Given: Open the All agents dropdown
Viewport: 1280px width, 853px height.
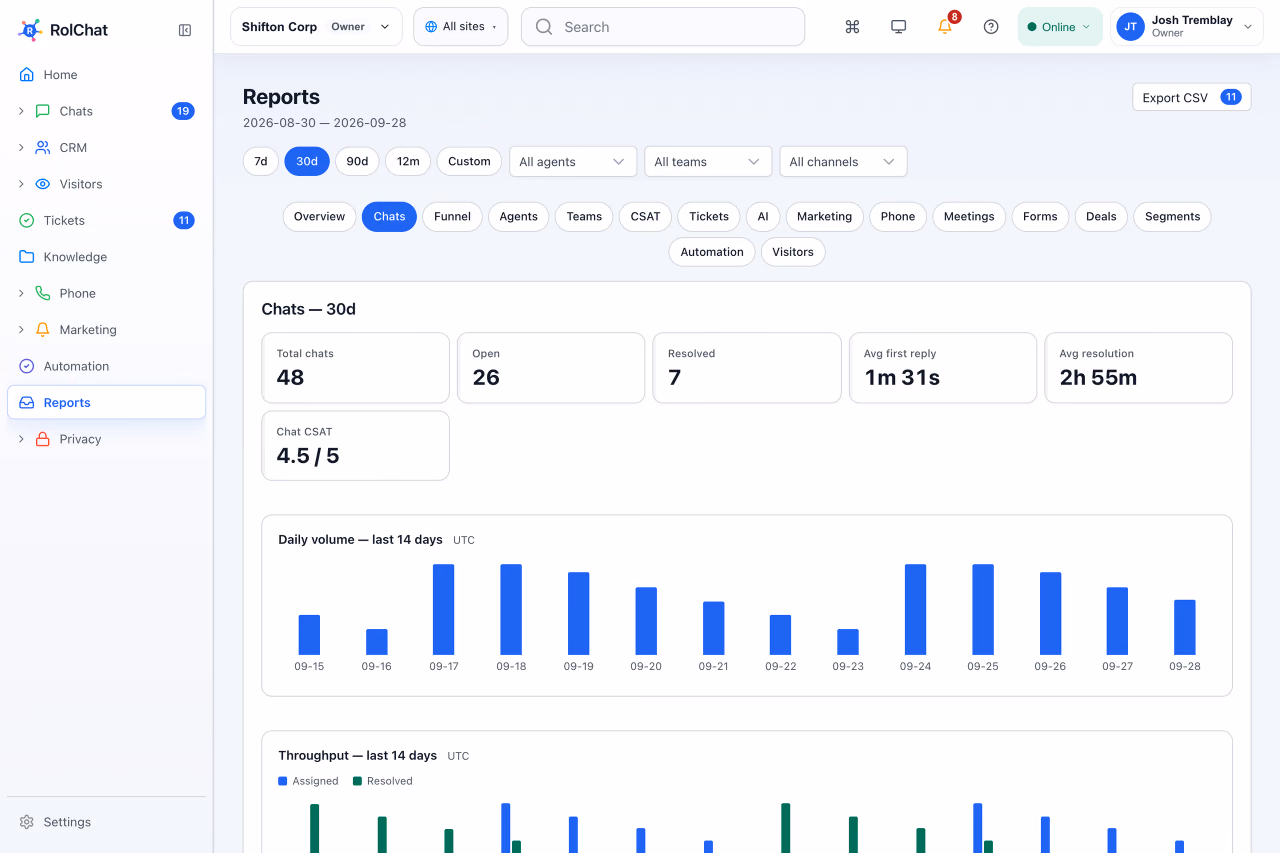Looking at the screenshot, I should click(573, 162).
